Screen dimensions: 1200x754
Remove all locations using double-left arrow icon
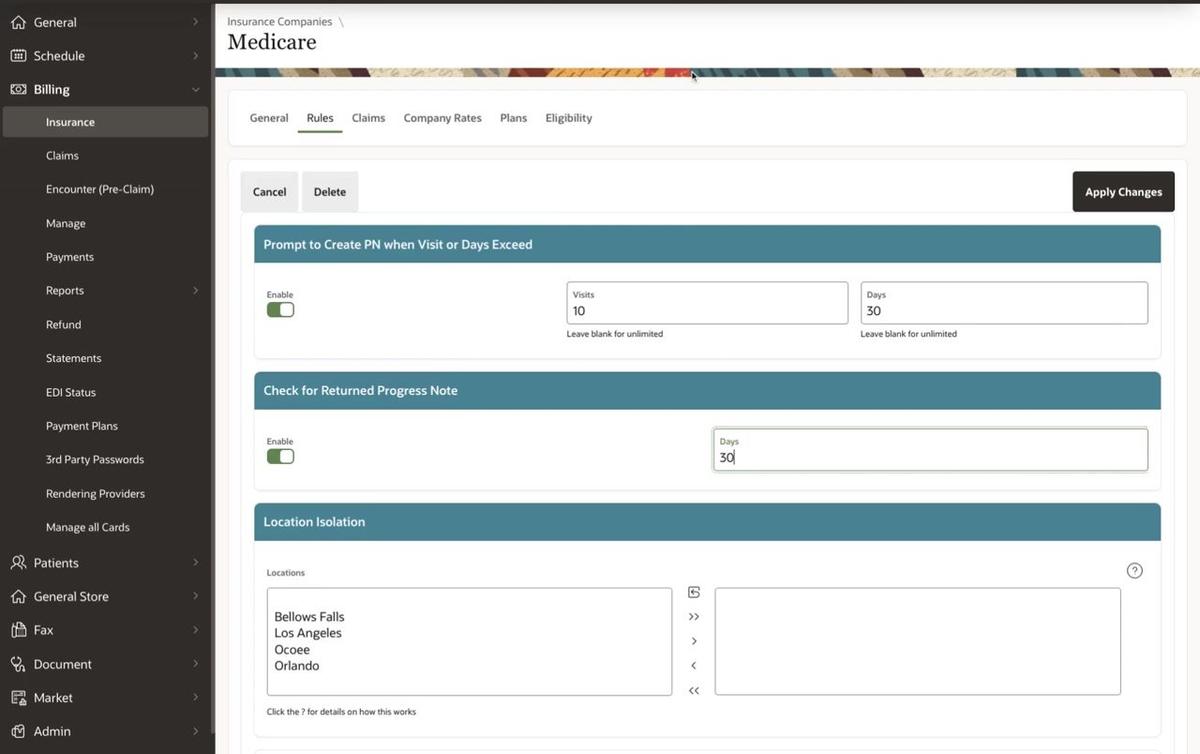pyautogui.click(x=693, y=689)
